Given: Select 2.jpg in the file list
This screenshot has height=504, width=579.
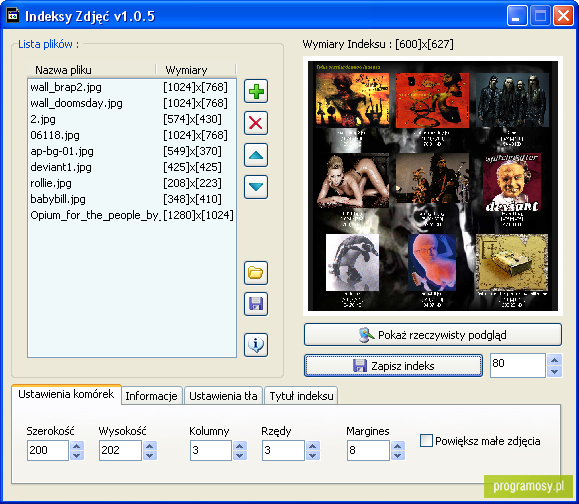Looking at the screenshot, I should coord(131,119).
